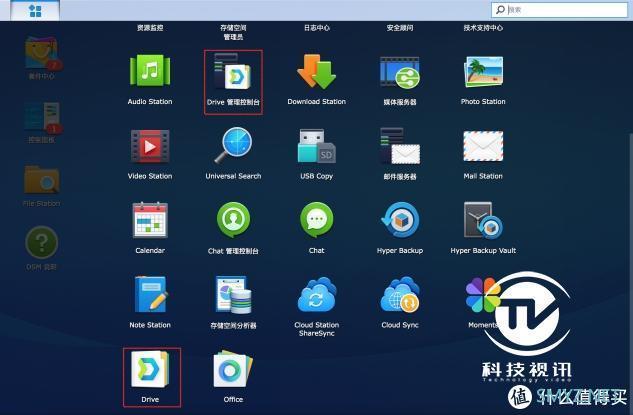Click the magnifier icon in search box
This screenshot has height=415, width=633.
coord(500,10)
